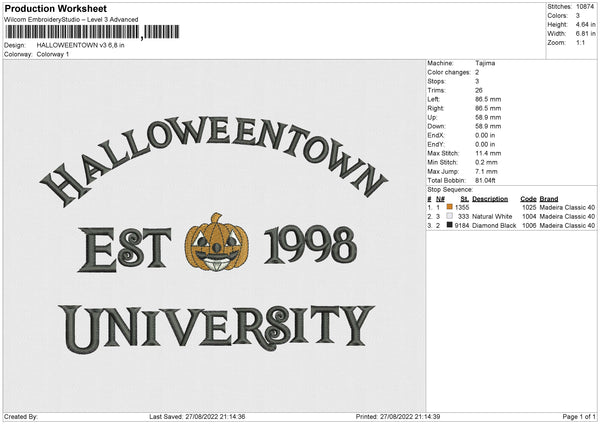
Task: Click the 'Brand' column header
Action: coord(549,199)
